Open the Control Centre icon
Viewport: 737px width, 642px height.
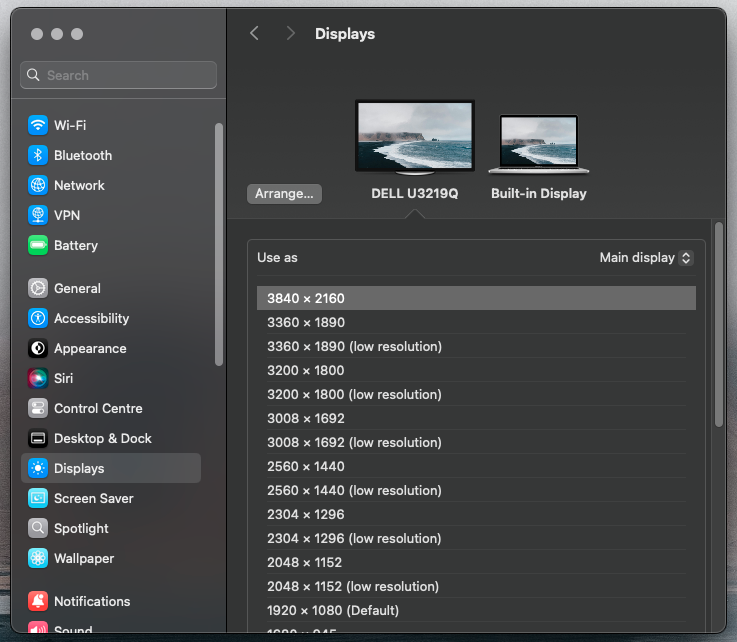coord(38,408)
